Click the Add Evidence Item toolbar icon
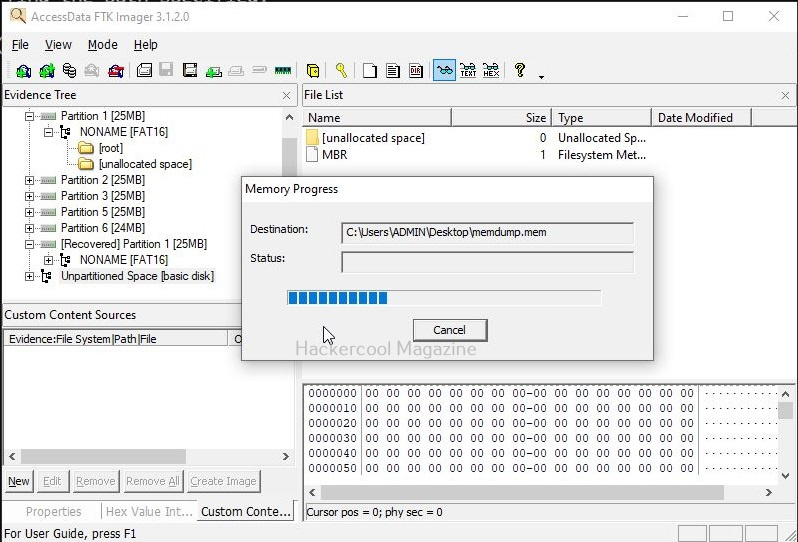 [x=23, y=70]
